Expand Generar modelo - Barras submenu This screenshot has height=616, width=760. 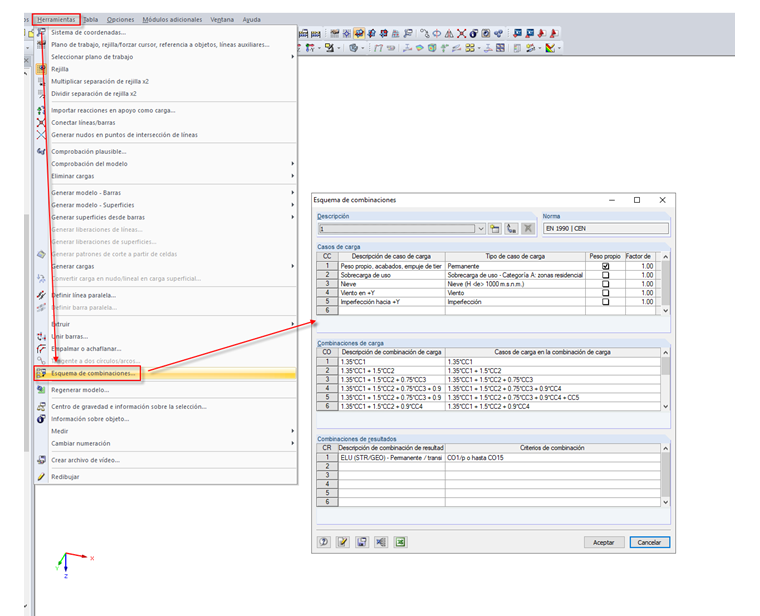coord(292,193)
